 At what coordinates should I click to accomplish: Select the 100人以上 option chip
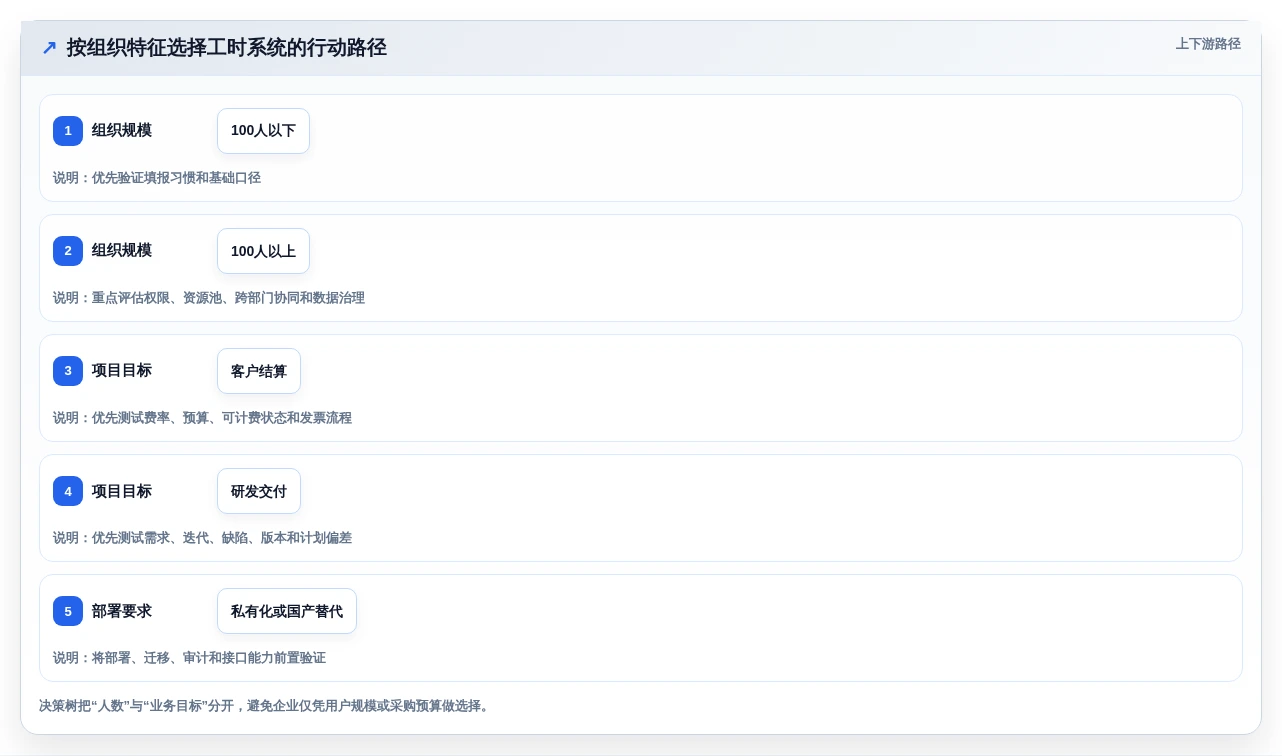point(263,251)
